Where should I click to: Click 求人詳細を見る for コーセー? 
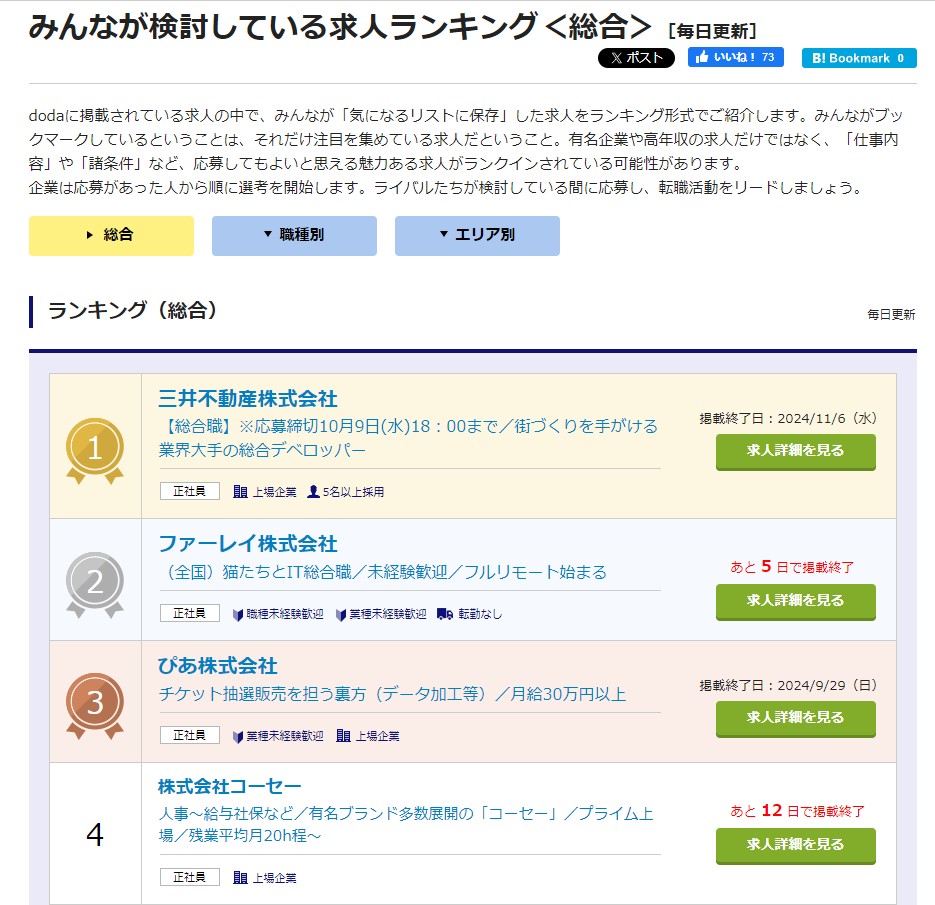[795, 845]
